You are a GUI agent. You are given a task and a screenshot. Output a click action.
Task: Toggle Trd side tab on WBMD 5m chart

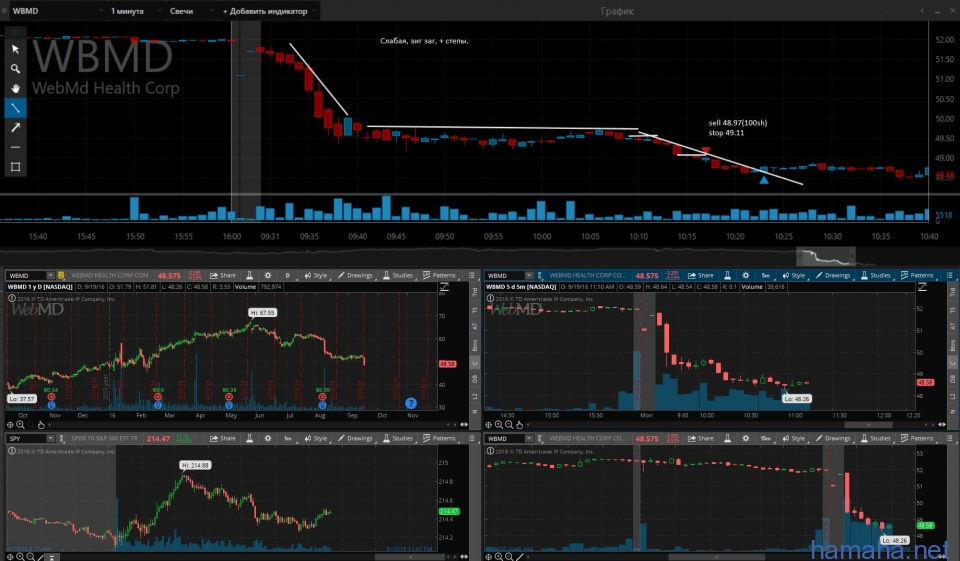952,292
